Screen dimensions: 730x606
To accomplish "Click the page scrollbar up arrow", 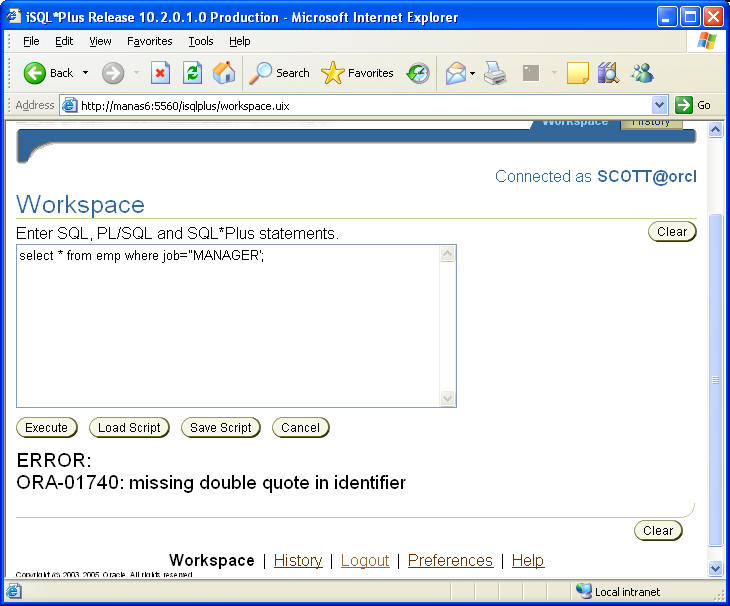I will point(715,129).
